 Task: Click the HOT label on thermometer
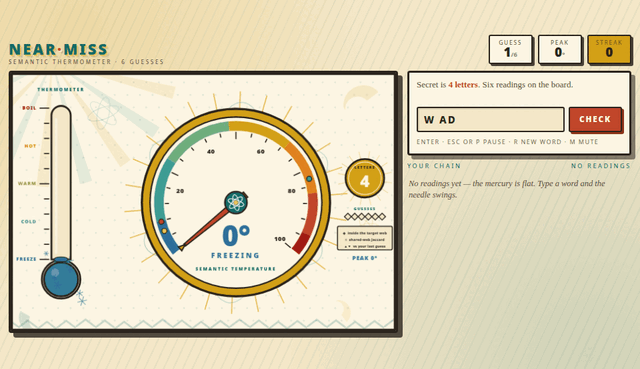click(x=30, y=146)
